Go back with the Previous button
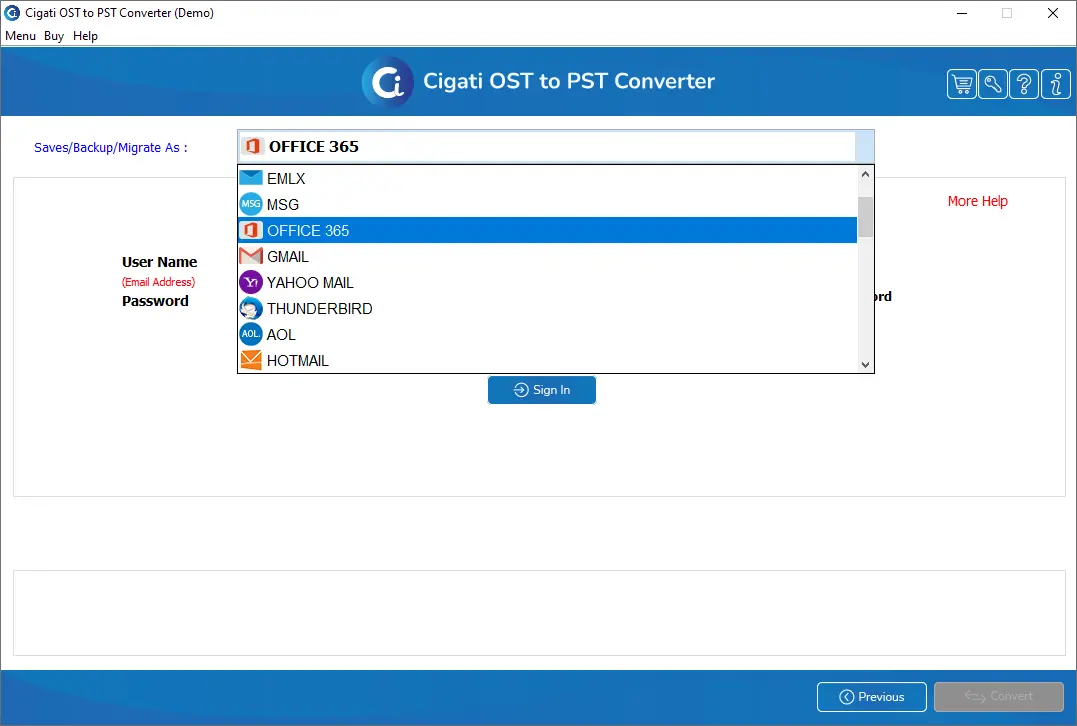 click(872, 696)
